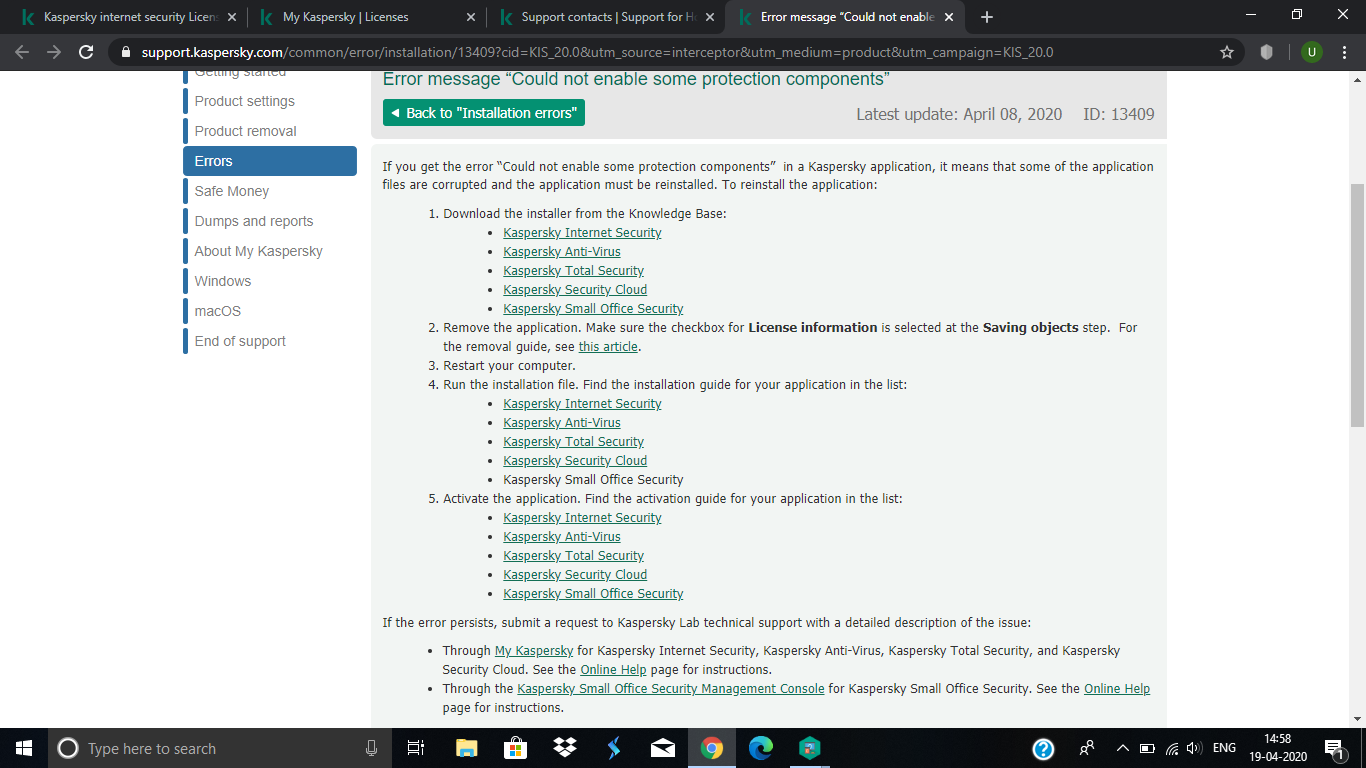
Task: Launch Microsoft Edge from the taskbar
Action: tap(761, 748)
